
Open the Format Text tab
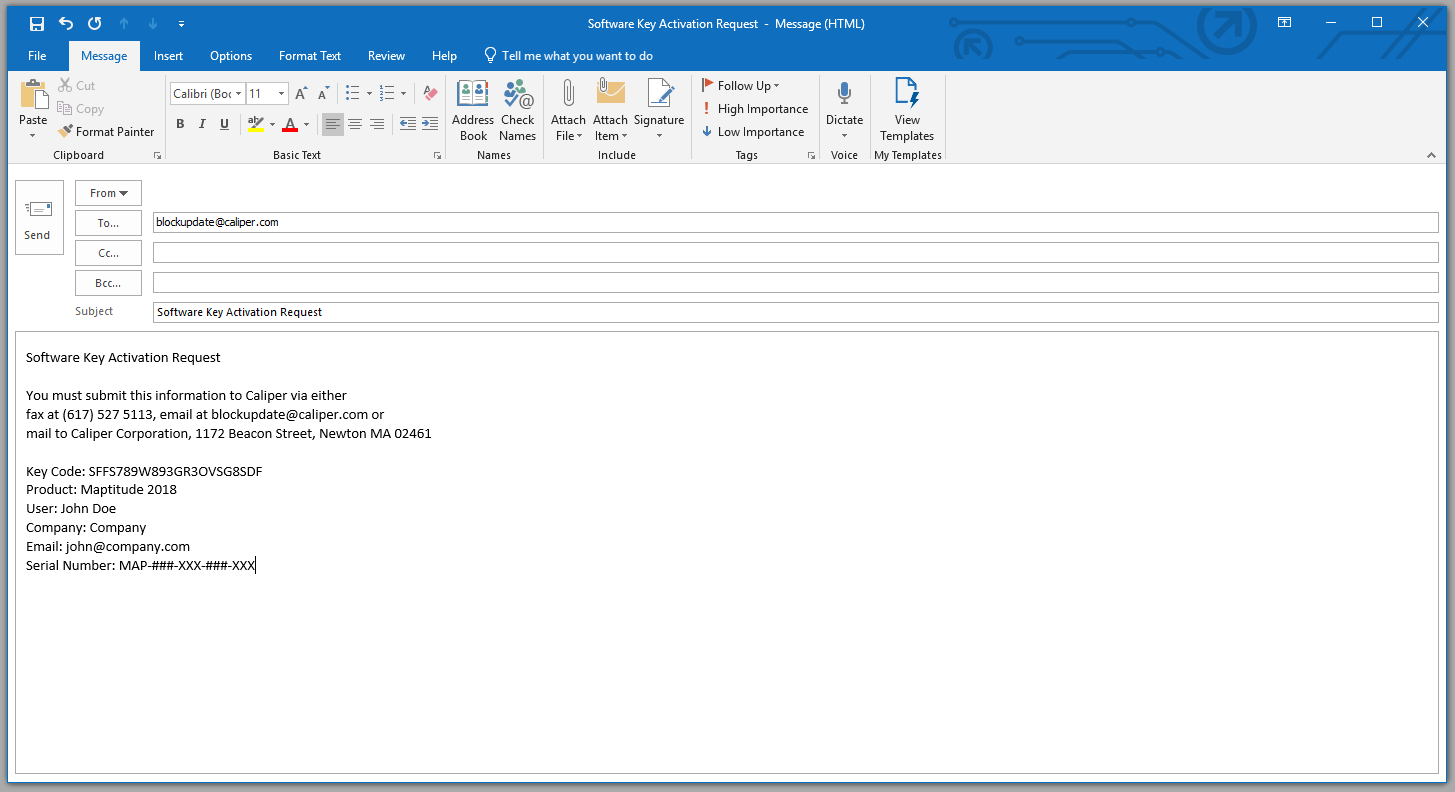click(310, 56)
